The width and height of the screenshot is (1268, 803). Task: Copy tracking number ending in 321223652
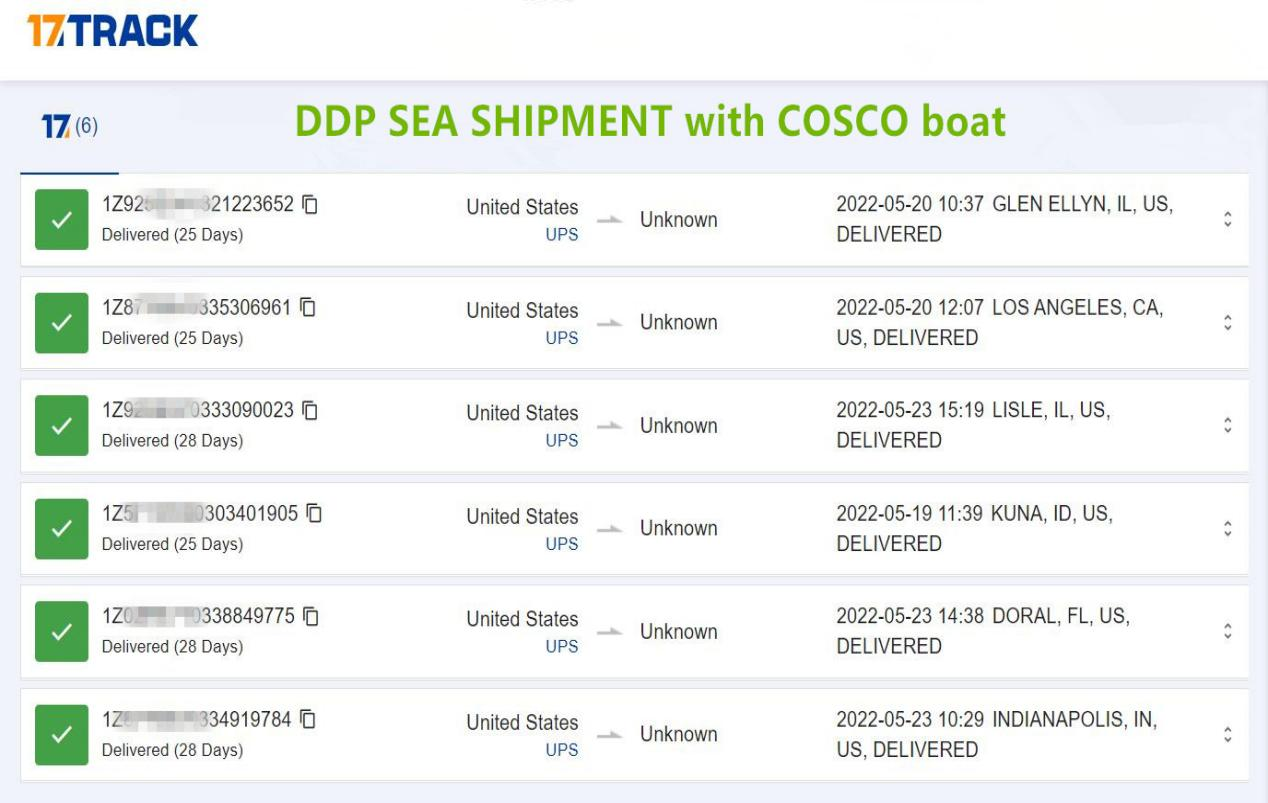[x=311, y=205]
